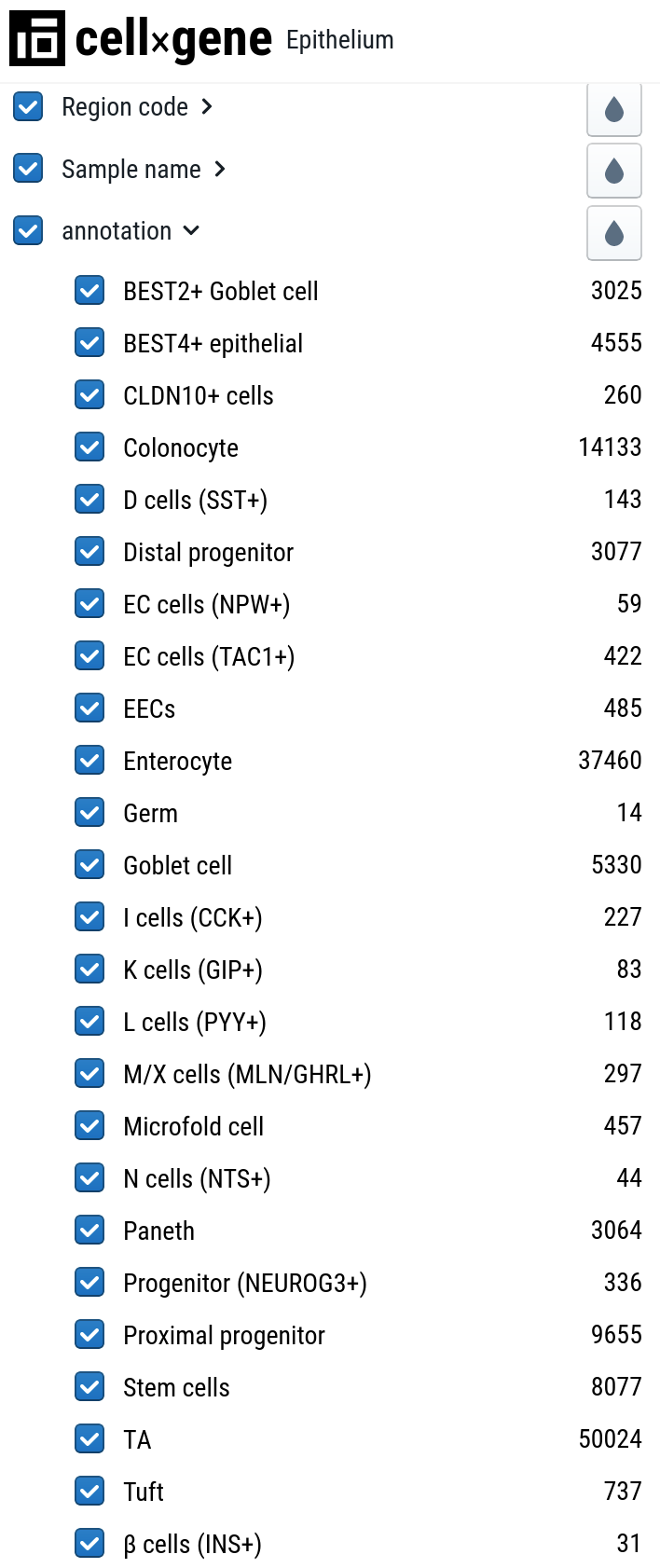Select the Goblet cell label text
Viewport: 660px width, 1568px height.
coord(177,864)
